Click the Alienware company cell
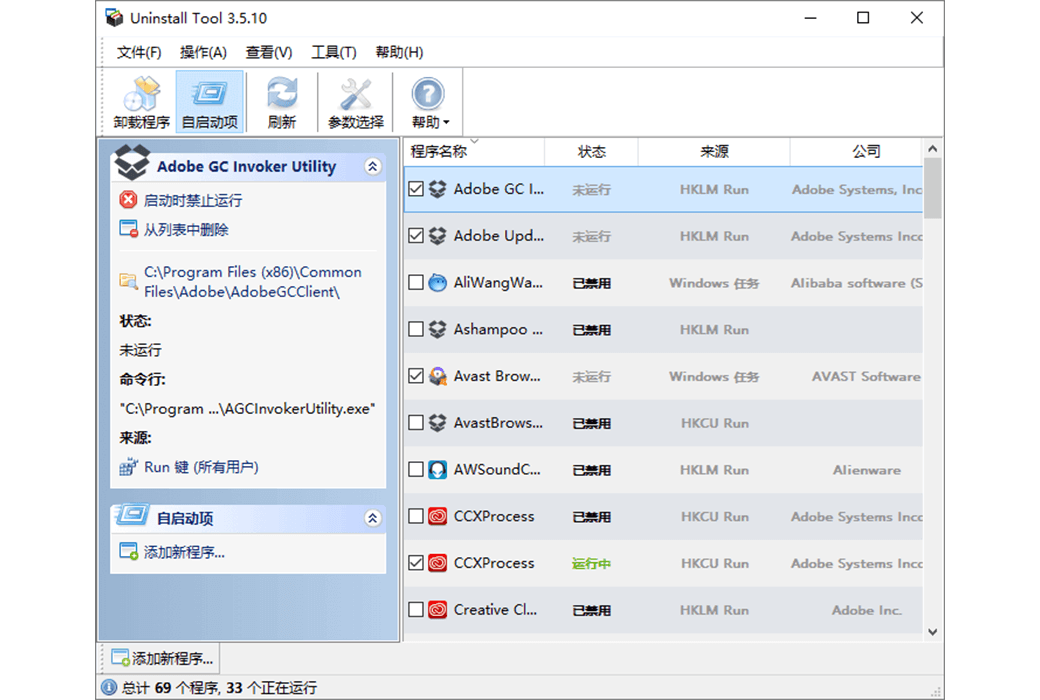This screenshot has width=1040, height=700. pos(867,470)
